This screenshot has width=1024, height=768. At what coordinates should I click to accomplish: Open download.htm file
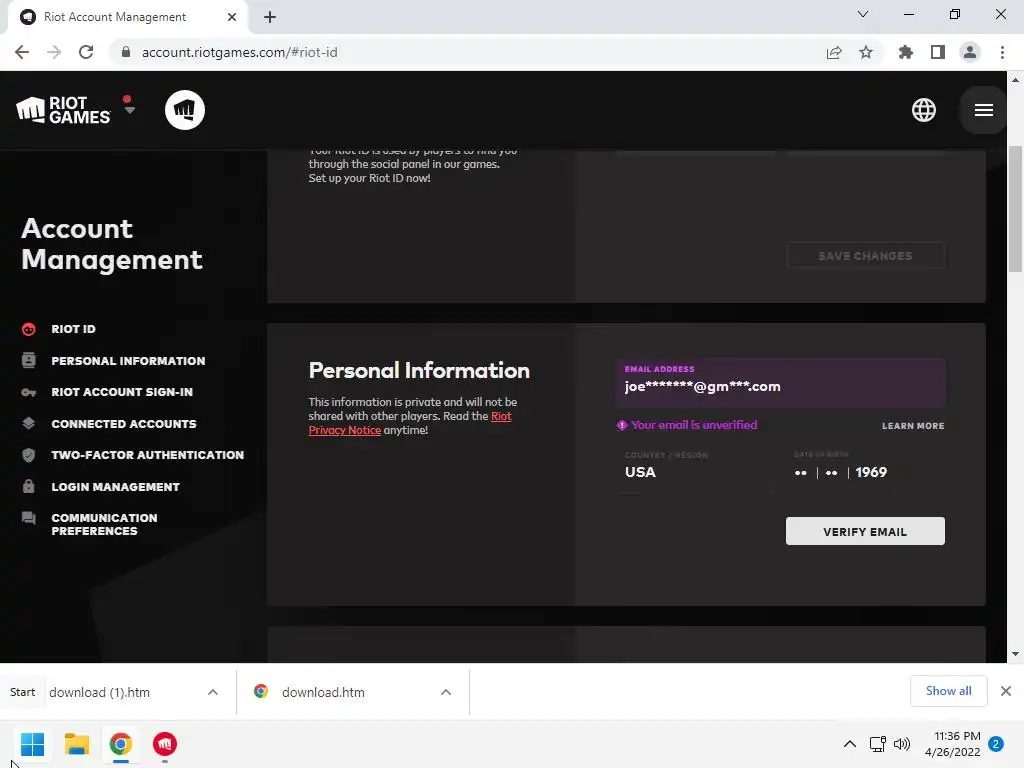coord(323,692)
